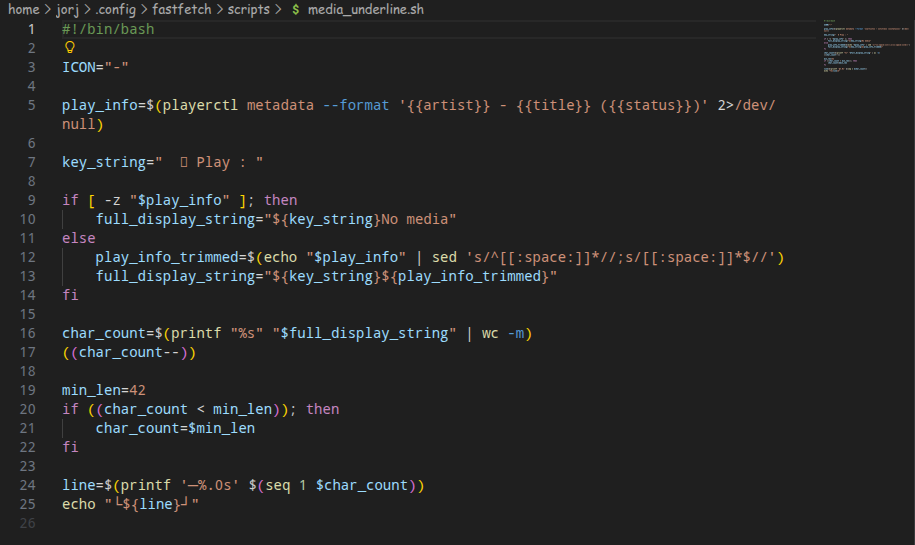The width and height of the screenshot is (915, 545).
Task: Click the 'else' keyword on line 11
Action: point(79,238)
